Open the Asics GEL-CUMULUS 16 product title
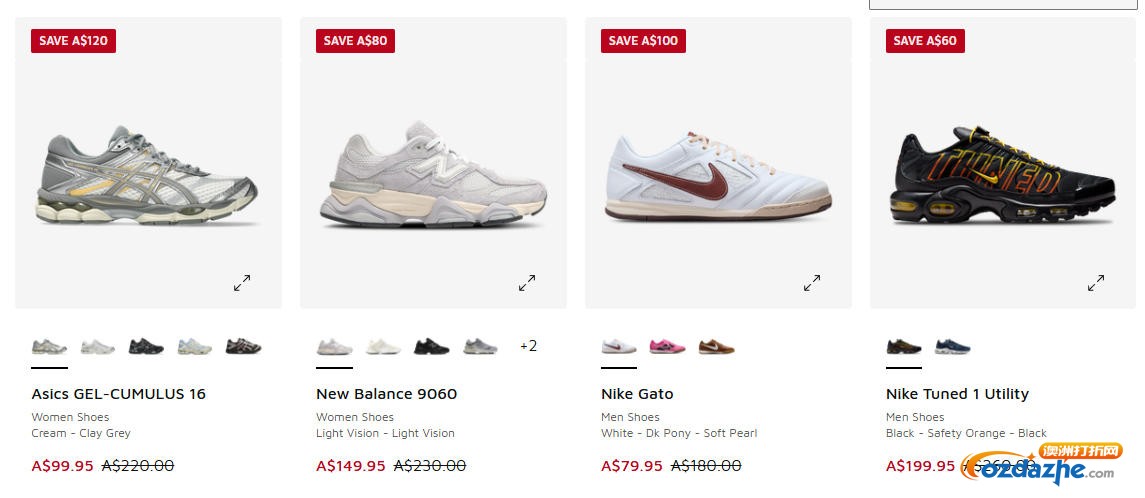This screenshot has height=498, width=1145. pyautogui.click(x=118, y=394)
